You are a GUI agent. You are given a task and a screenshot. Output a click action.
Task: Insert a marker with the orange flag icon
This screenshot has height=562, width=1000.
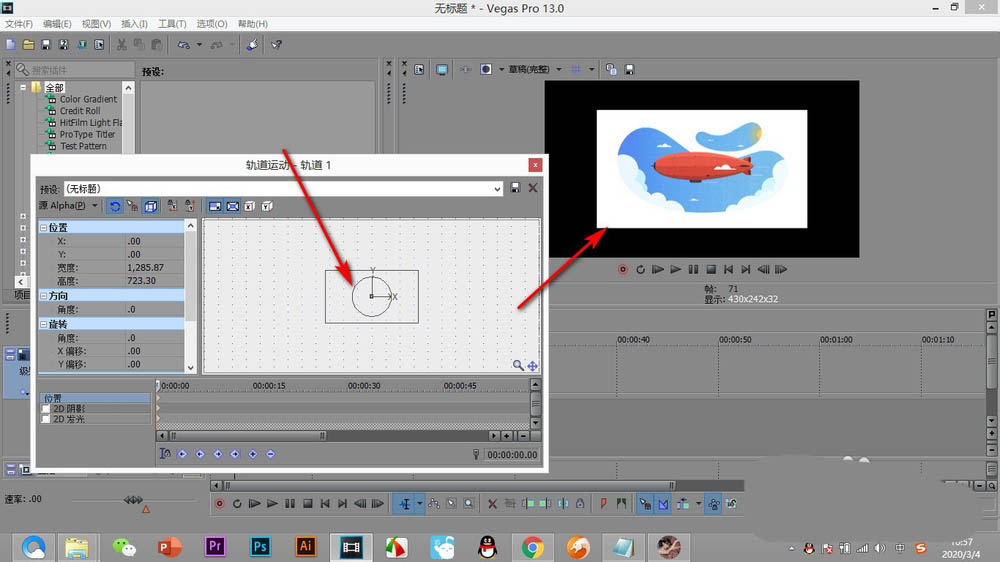point(603,504)
